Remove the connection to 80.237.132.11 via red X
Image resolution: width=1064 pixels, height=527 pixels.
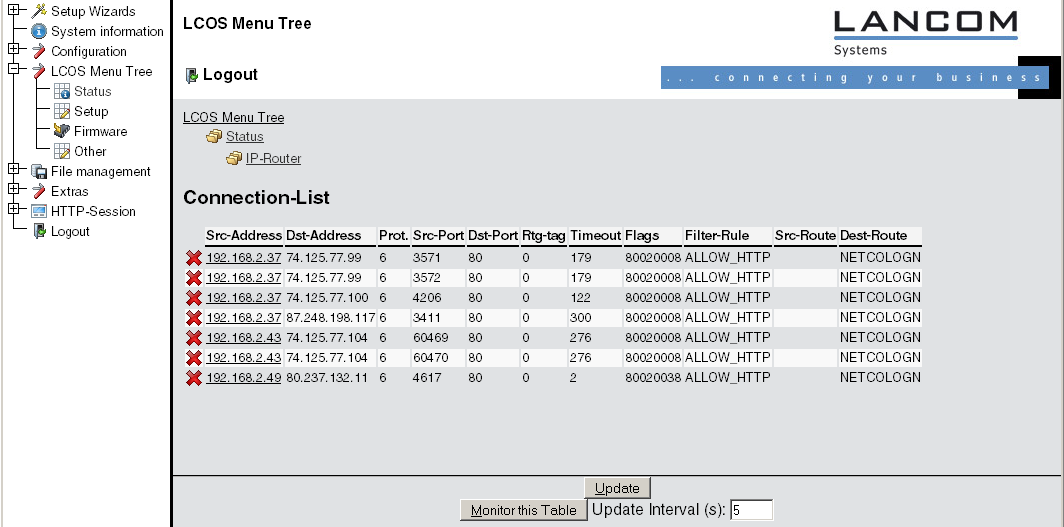point(193,378)
